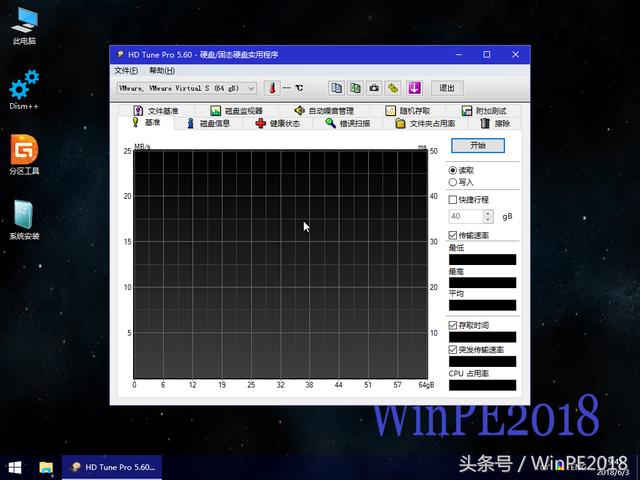Switch to the Extra Tests (附加测试) tab
This screenshot has width=640, height=480.
484,111
